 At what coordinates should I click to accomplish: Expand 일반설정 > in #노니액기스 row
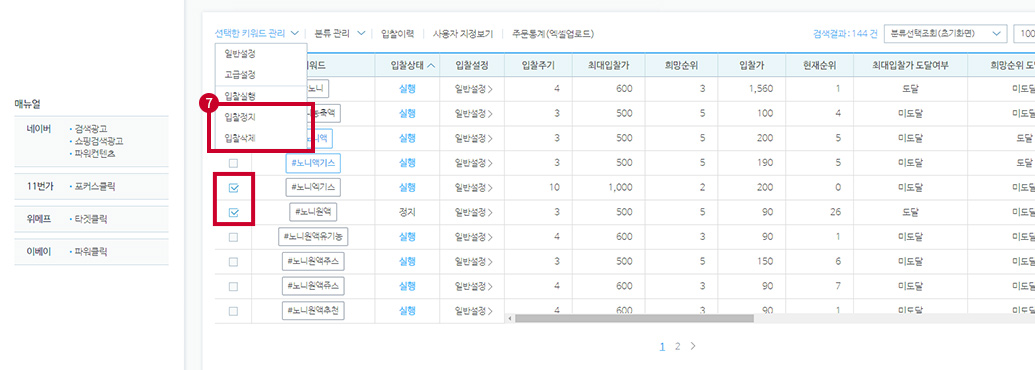474,163
